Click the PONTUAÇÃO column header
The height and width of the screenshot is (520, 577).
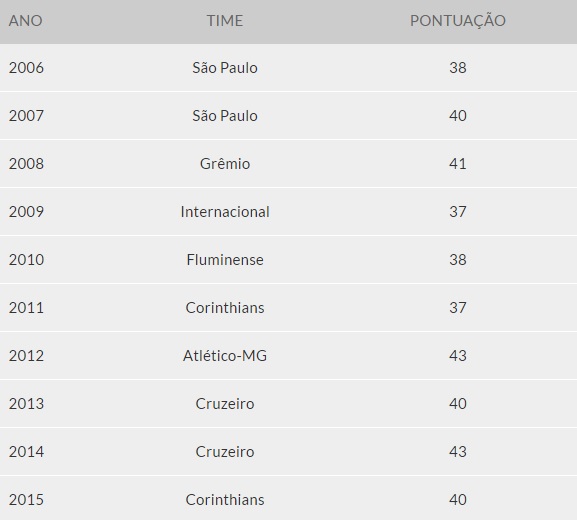tap(458, 20)
